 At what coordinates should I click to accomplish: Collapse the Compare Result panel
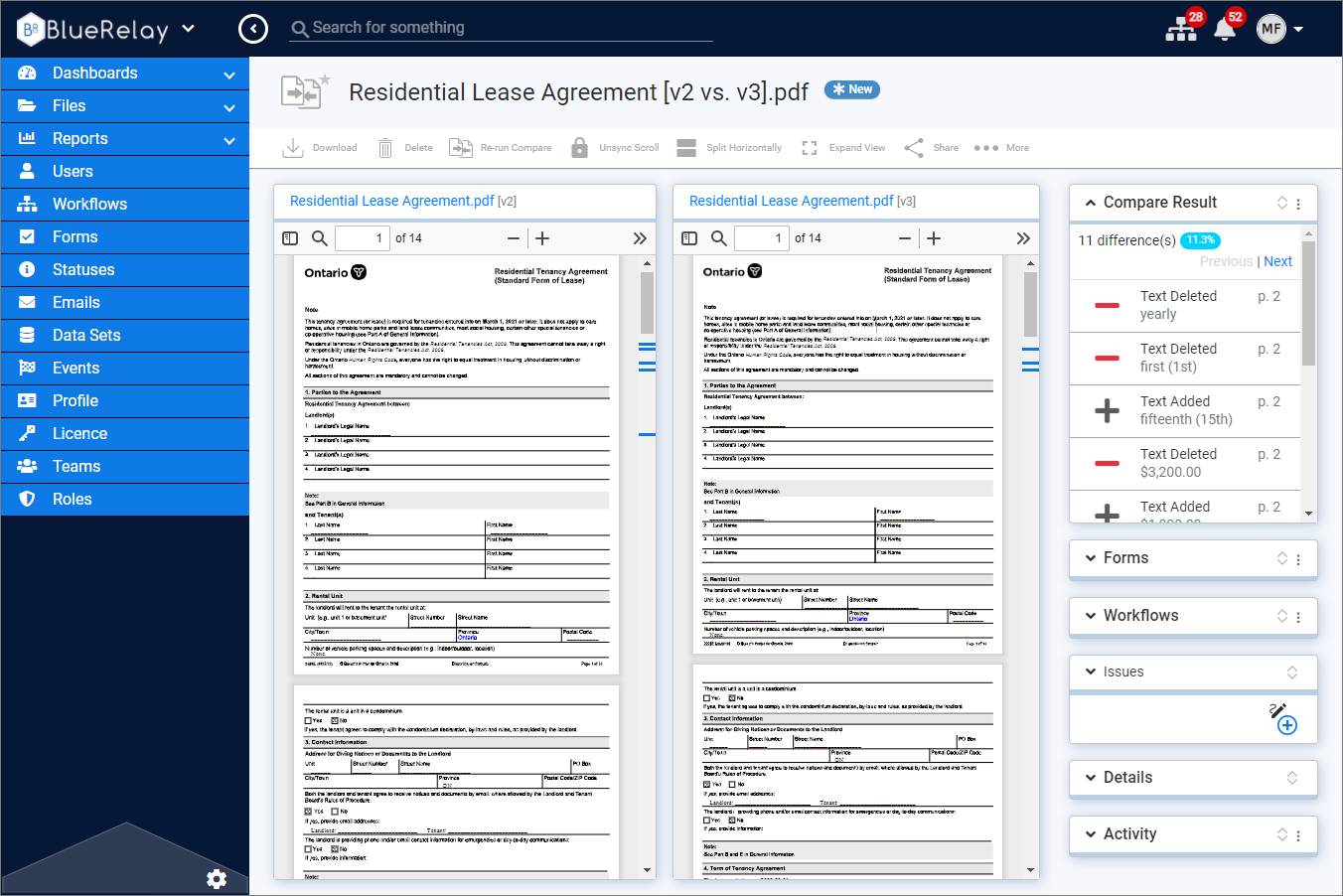click(x=1091, y=203)
